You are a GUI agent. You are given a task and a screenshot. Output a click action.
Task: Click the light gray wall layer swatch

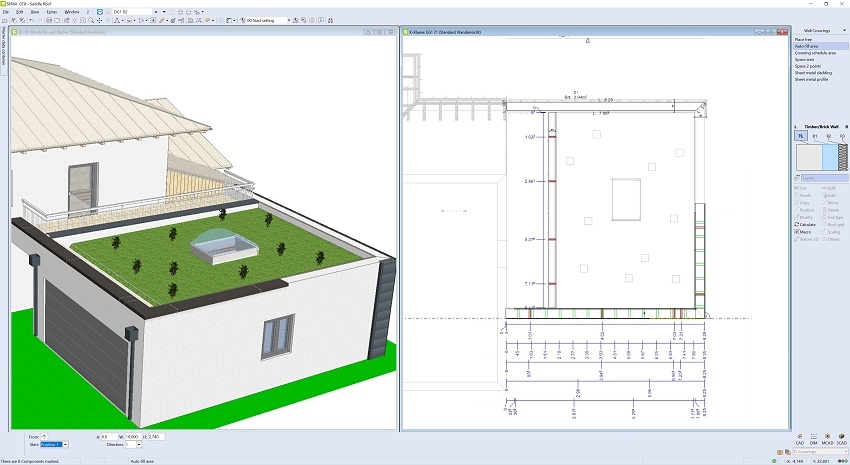(809, 158)
